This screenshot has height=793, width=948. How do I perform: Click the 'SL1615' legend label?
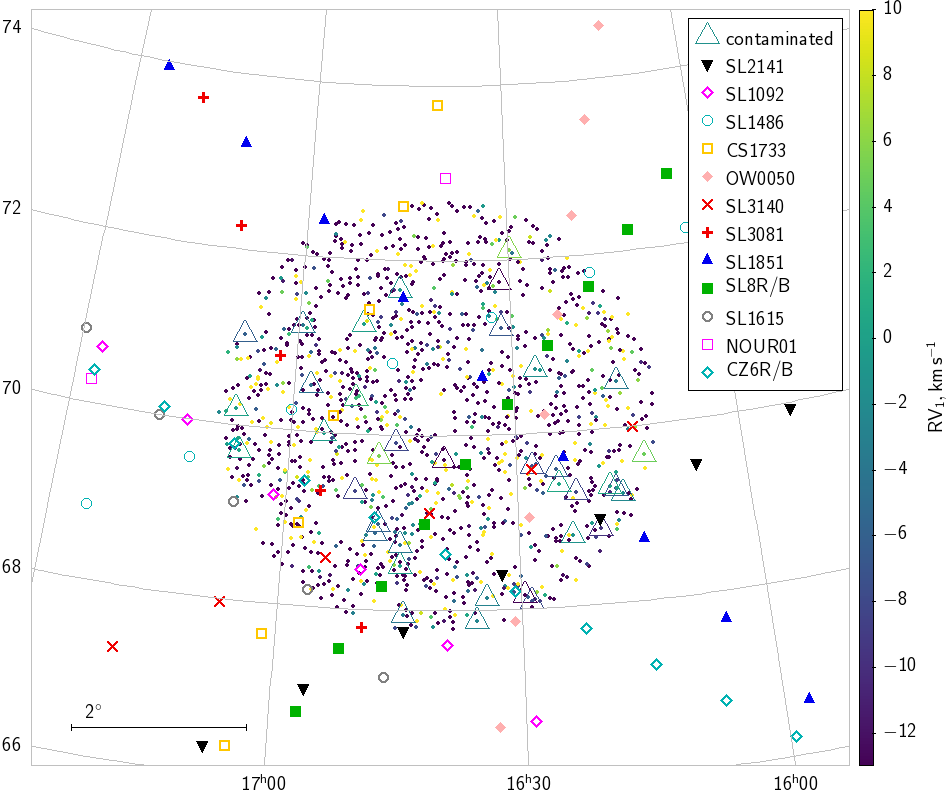coord(755,318)
